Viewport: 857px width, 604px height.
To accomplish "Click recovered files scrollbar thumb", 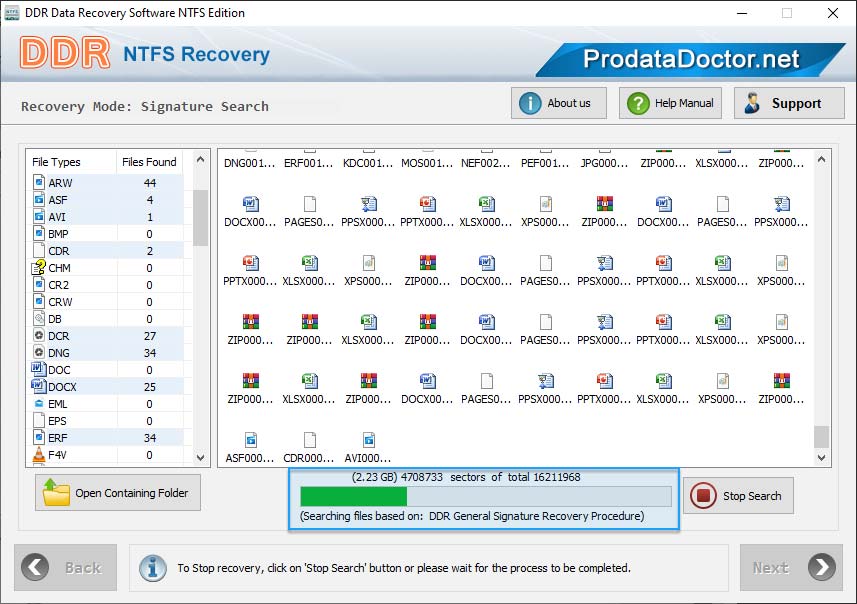I will (821, 437).
